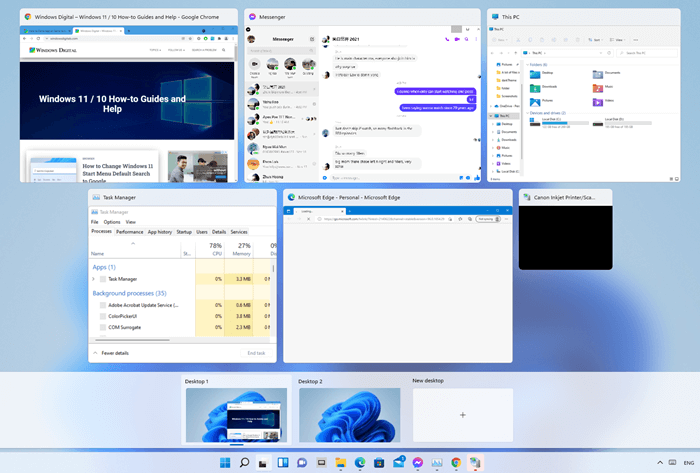Screen dimensions: 700x473
Task: Switch to Startup tab in Task Manager
Action: [184, 232]
